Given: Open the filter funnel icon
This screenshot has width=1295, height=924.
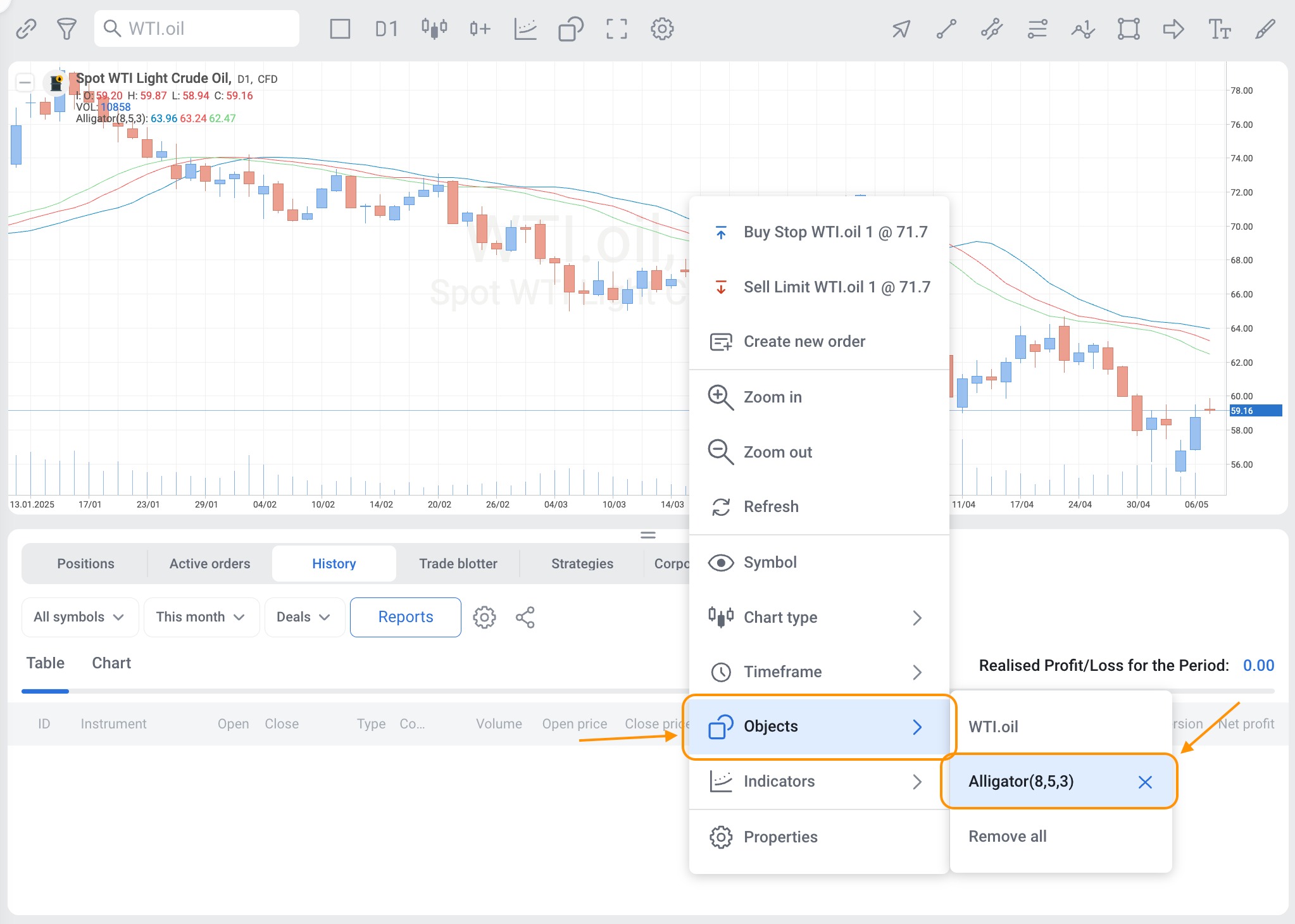Looking at the screenshot, I should tap(66, 28).
